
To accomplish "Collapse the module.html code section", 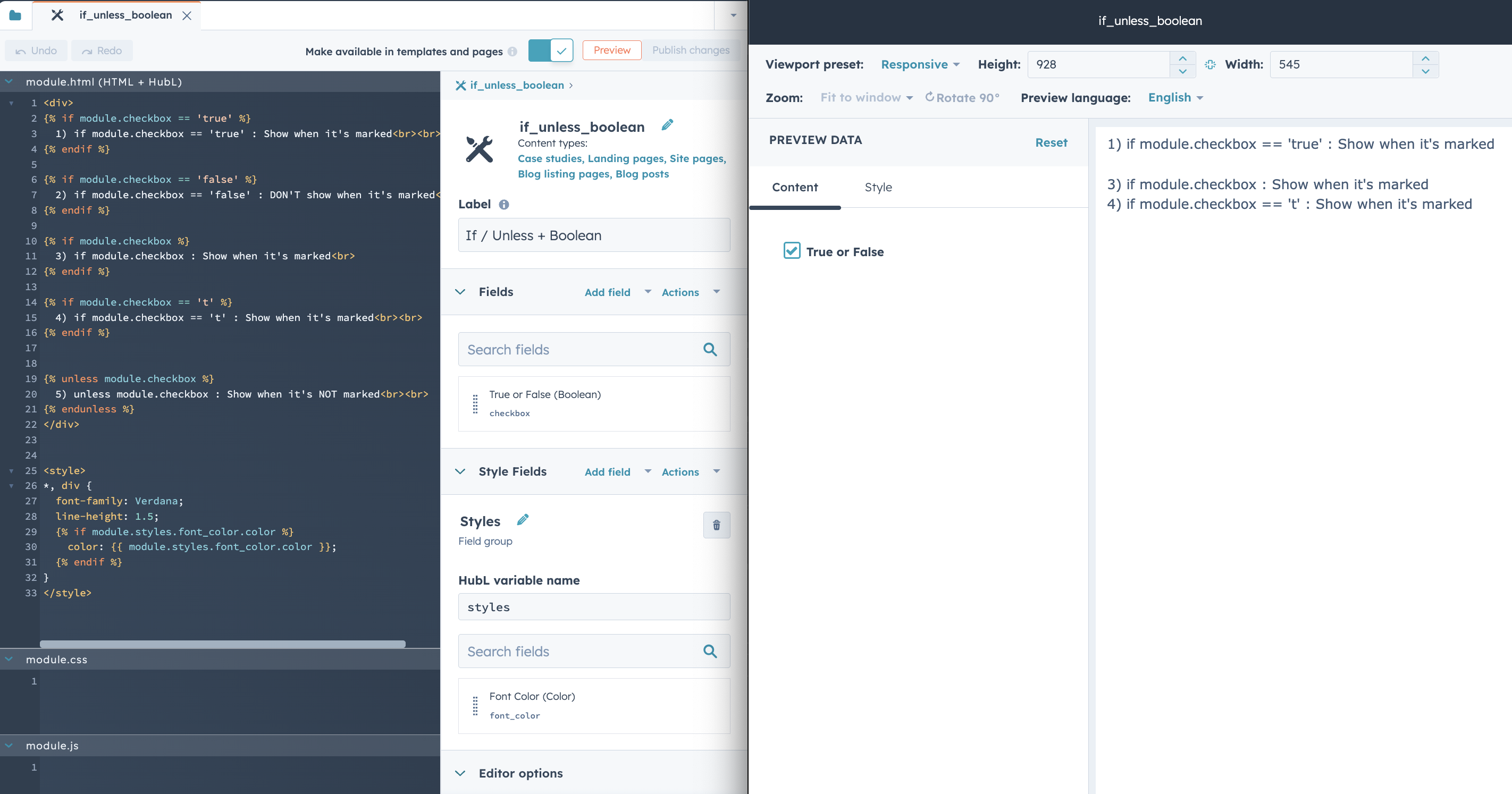I will pos(10,81).
